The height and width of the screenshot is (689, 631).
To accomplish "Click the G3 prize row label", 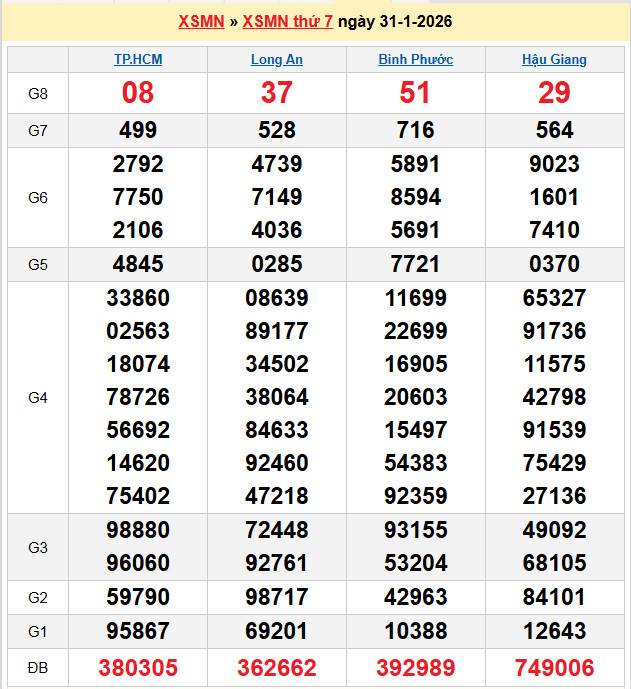I will (x=38, y=548).
